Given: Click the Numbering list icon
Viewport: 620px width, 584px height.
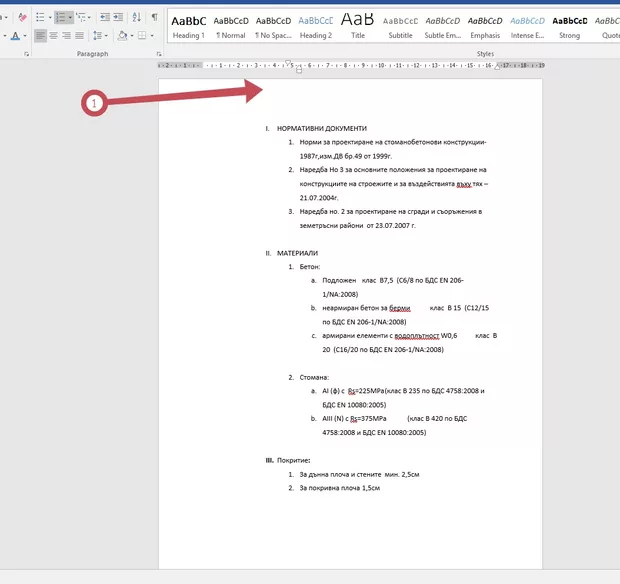Looking at the screenshot, I should [x=62, y=17].
